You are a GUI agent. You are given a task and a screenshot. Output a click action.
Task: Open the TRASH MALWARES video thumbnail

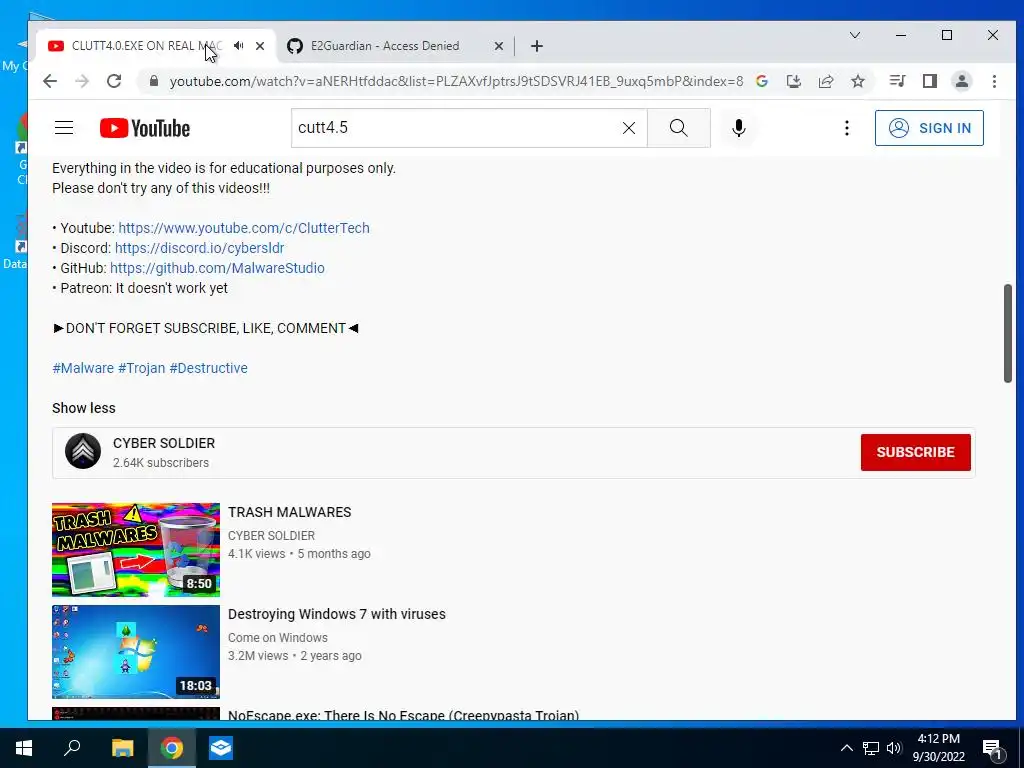click(x=136, y=550)
